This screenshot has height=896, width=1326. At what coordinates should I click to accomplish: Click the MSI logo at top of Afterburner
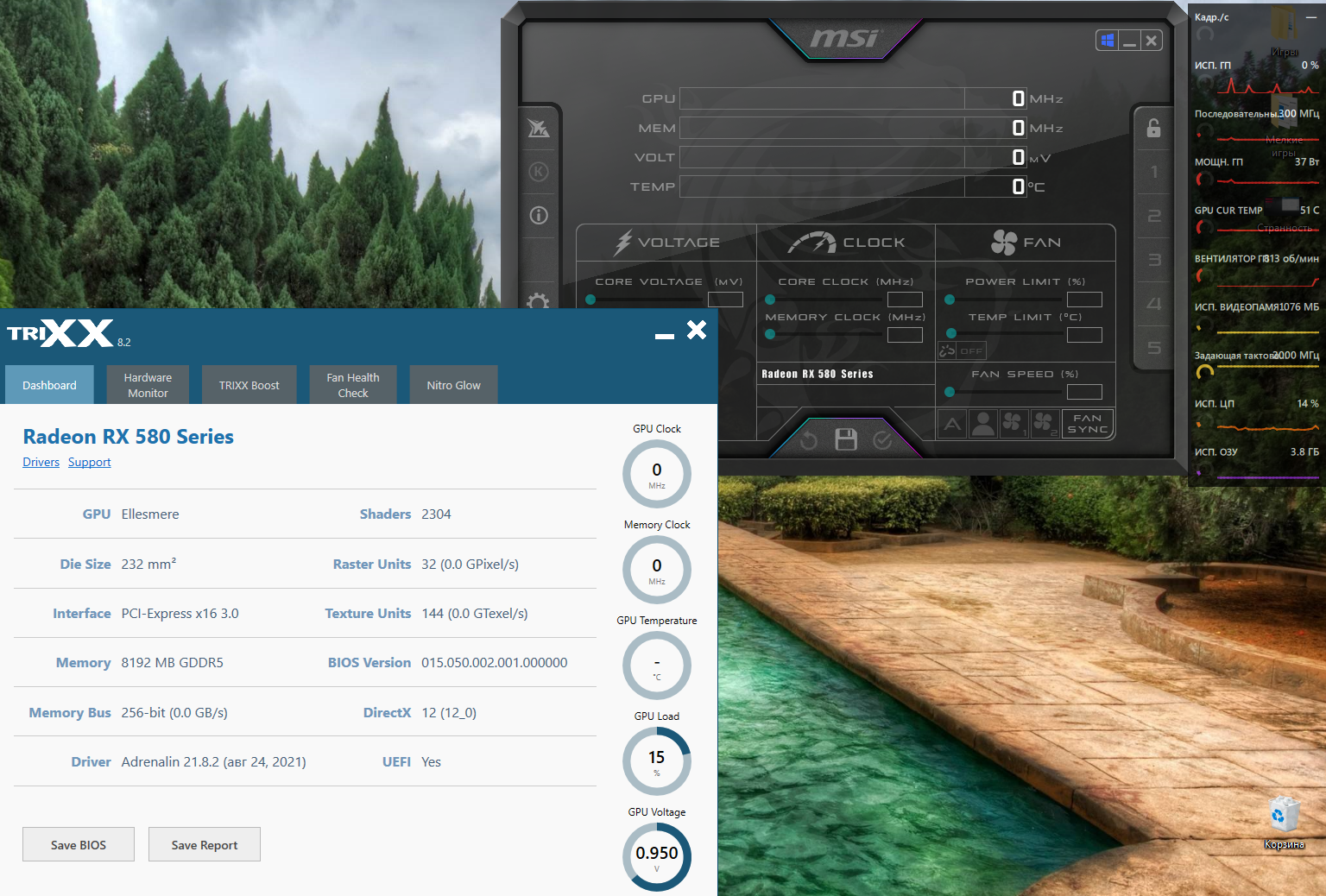coord(844,38)
